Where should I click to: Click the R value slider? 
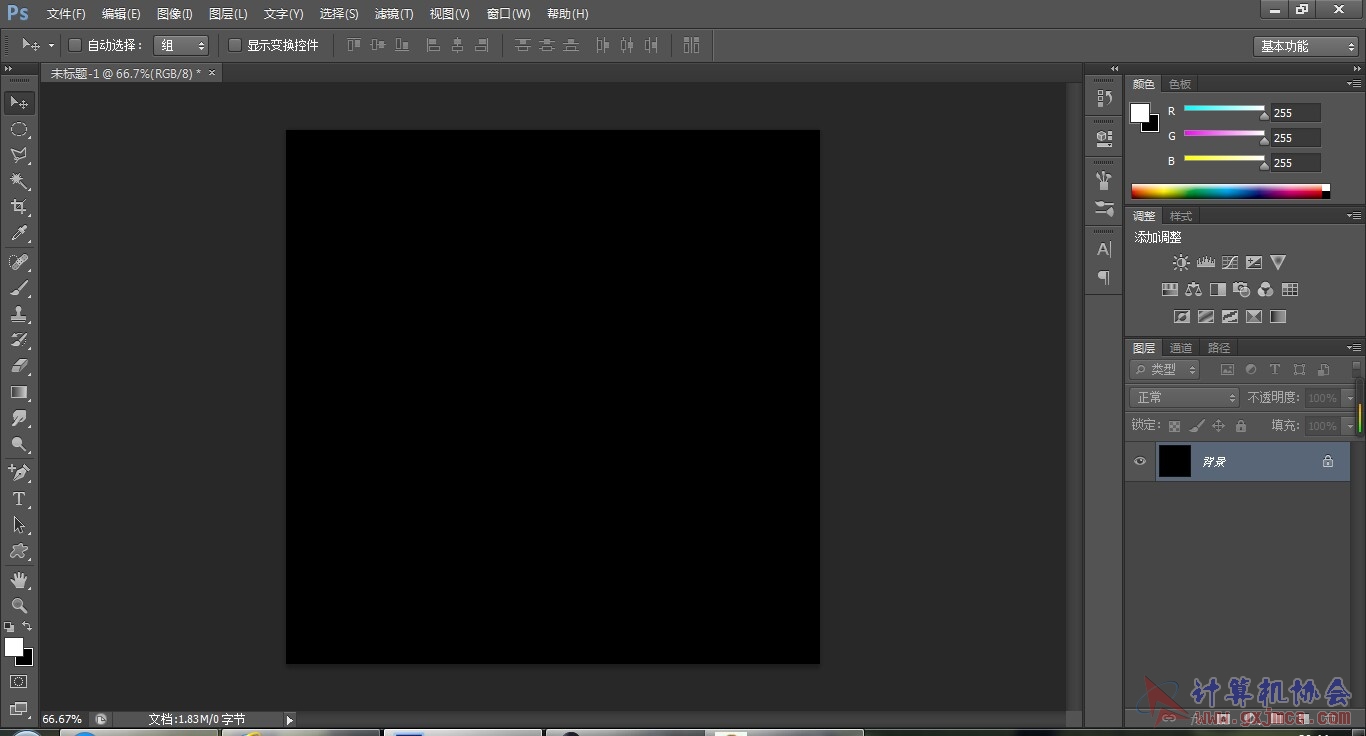(1224, 108)
